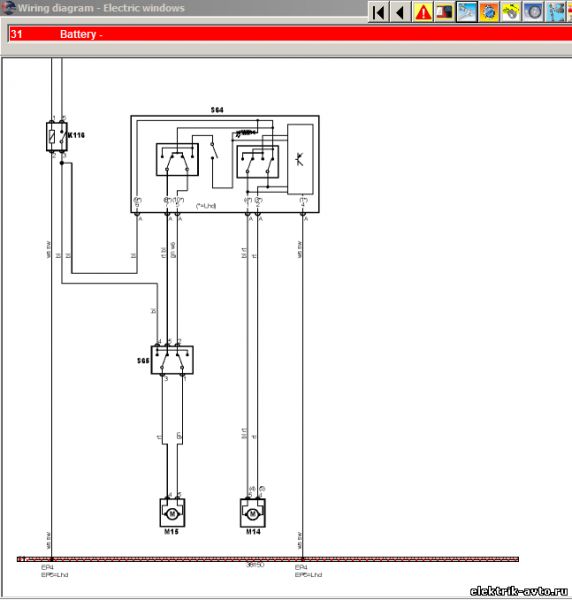Click the red and black book icon
This screenshot has height=600, width=572.
click(444, 12)
